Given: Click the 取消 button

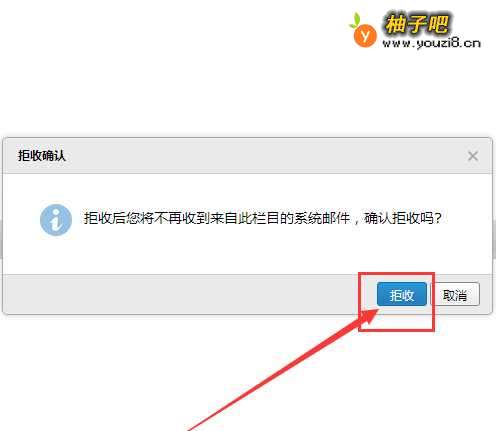Looking at the screenshot, I should tap(455, 294).
